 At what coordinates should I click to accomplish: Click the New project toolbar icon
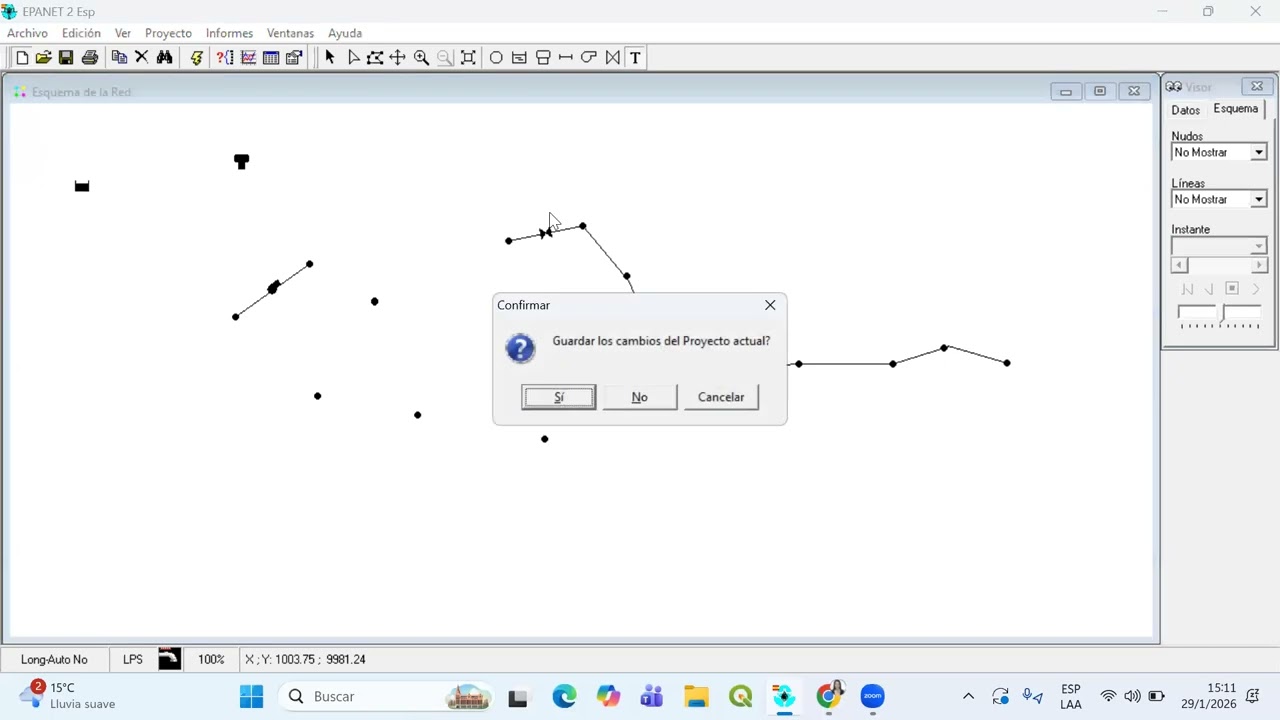pyautogui.click(x=22, y=58)
